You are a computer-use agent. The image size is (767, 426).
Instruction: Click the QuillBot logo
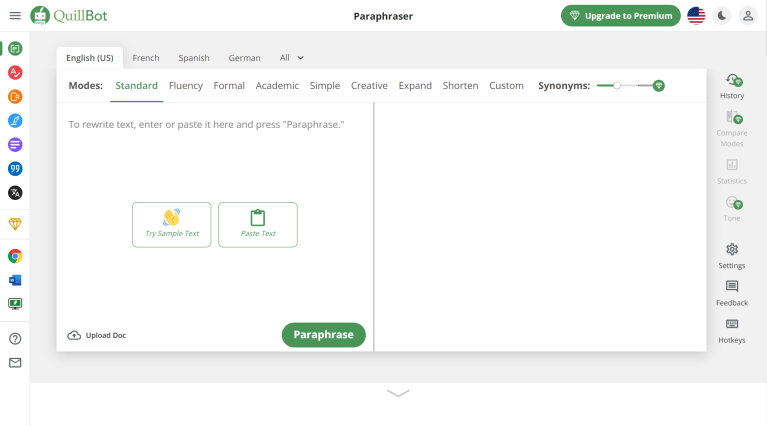pyautogui.click(x=68, y=16)
